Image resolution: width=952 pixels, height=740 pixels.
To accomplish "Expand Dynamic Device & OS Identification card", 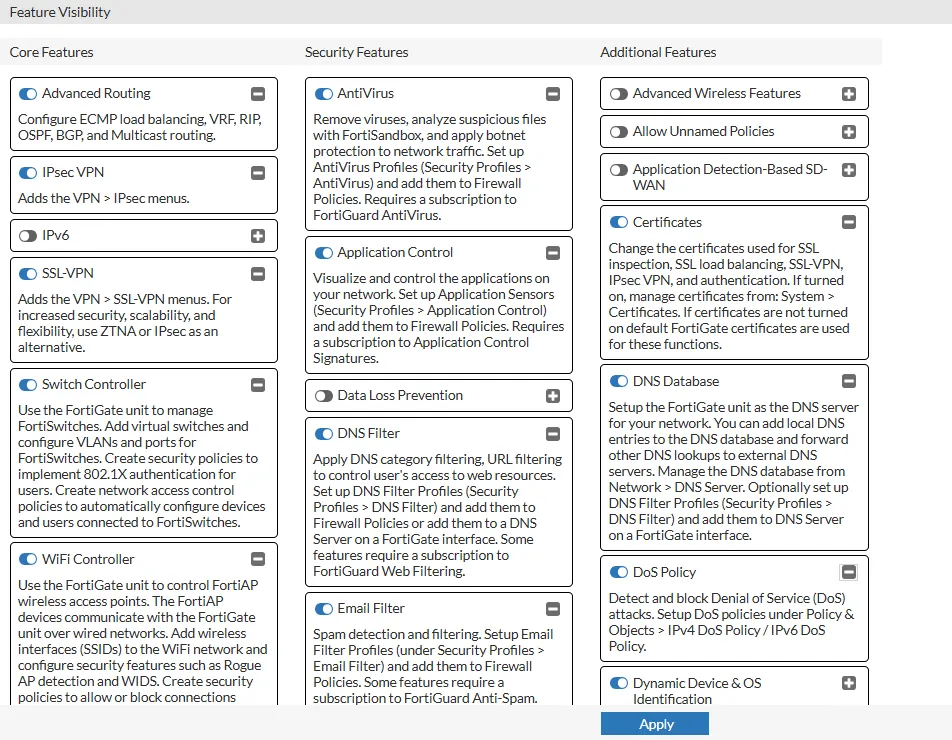I will (849, 684).
